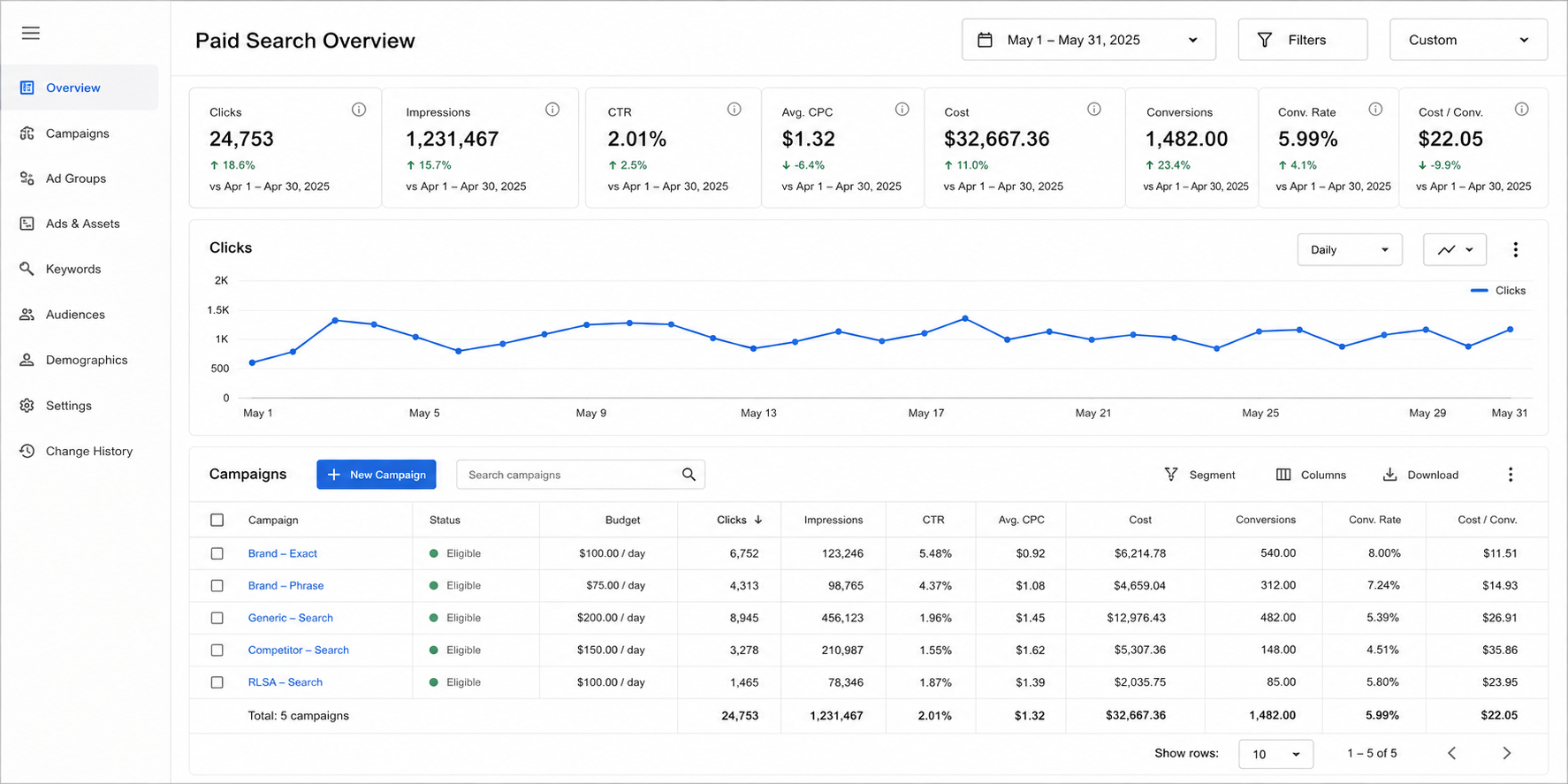Open Change History in sidebar

click(x=80, y=451)
